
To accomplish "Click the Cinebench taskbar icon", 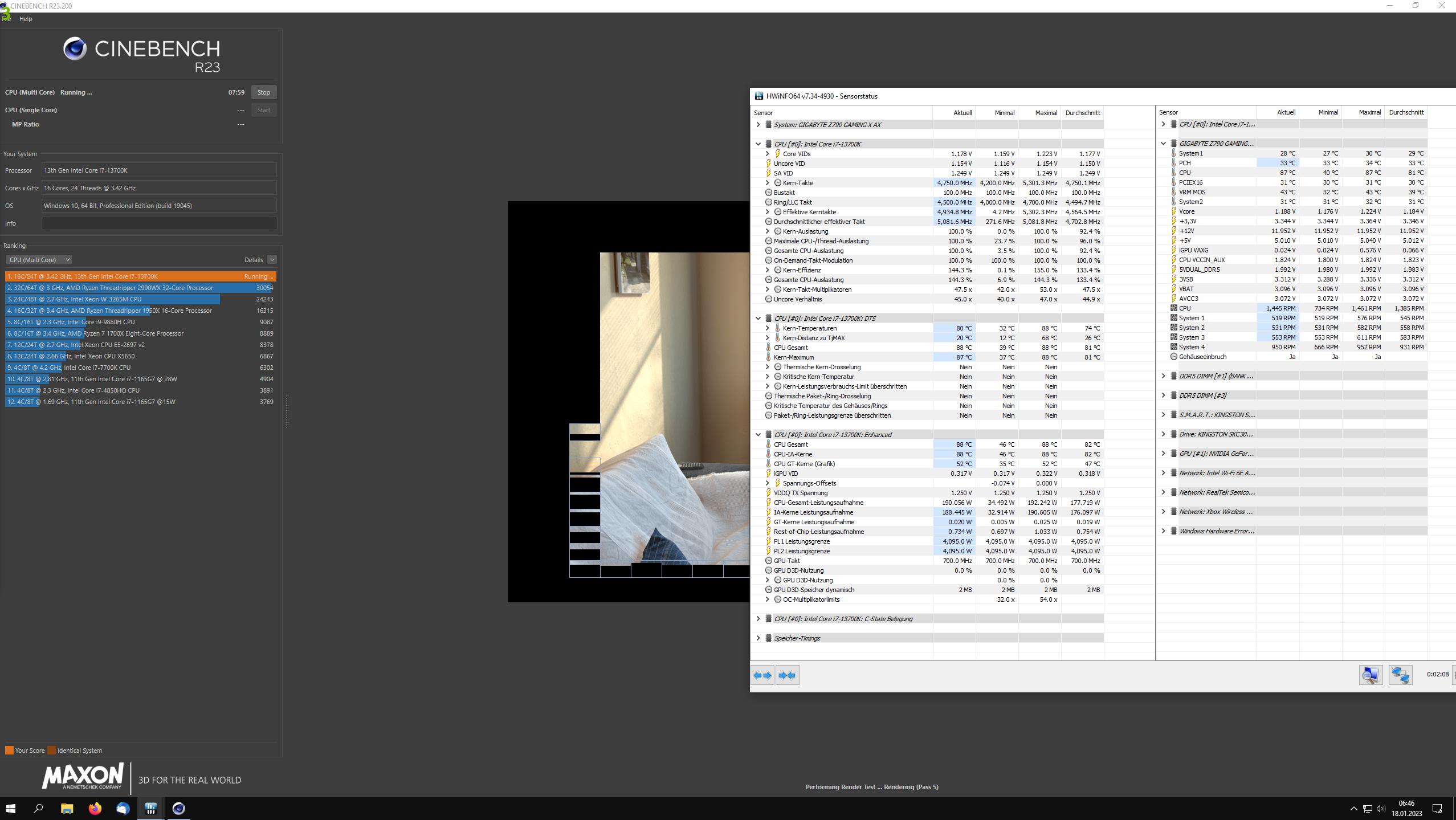I will coord(178,808).
